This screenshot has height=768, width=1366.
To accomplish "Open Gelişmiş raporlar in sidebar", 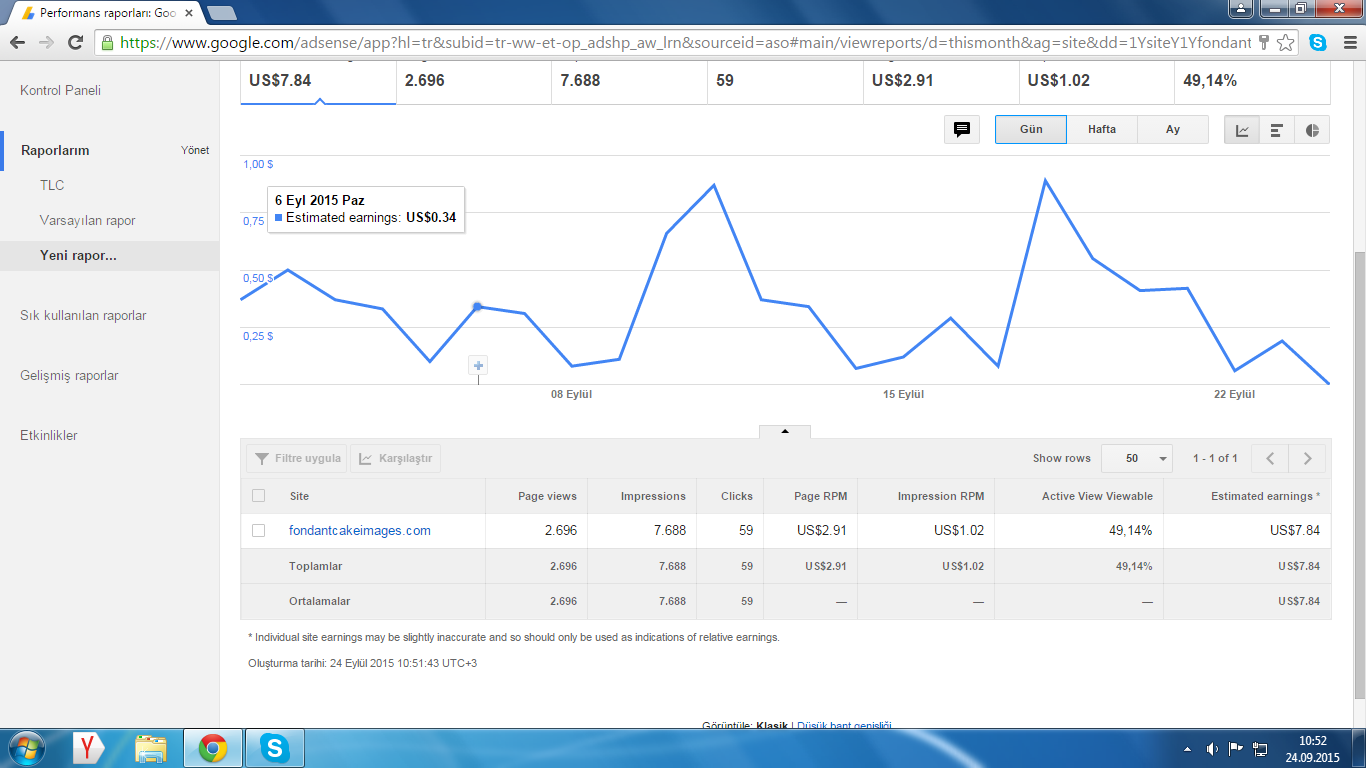I will [69, 376].
